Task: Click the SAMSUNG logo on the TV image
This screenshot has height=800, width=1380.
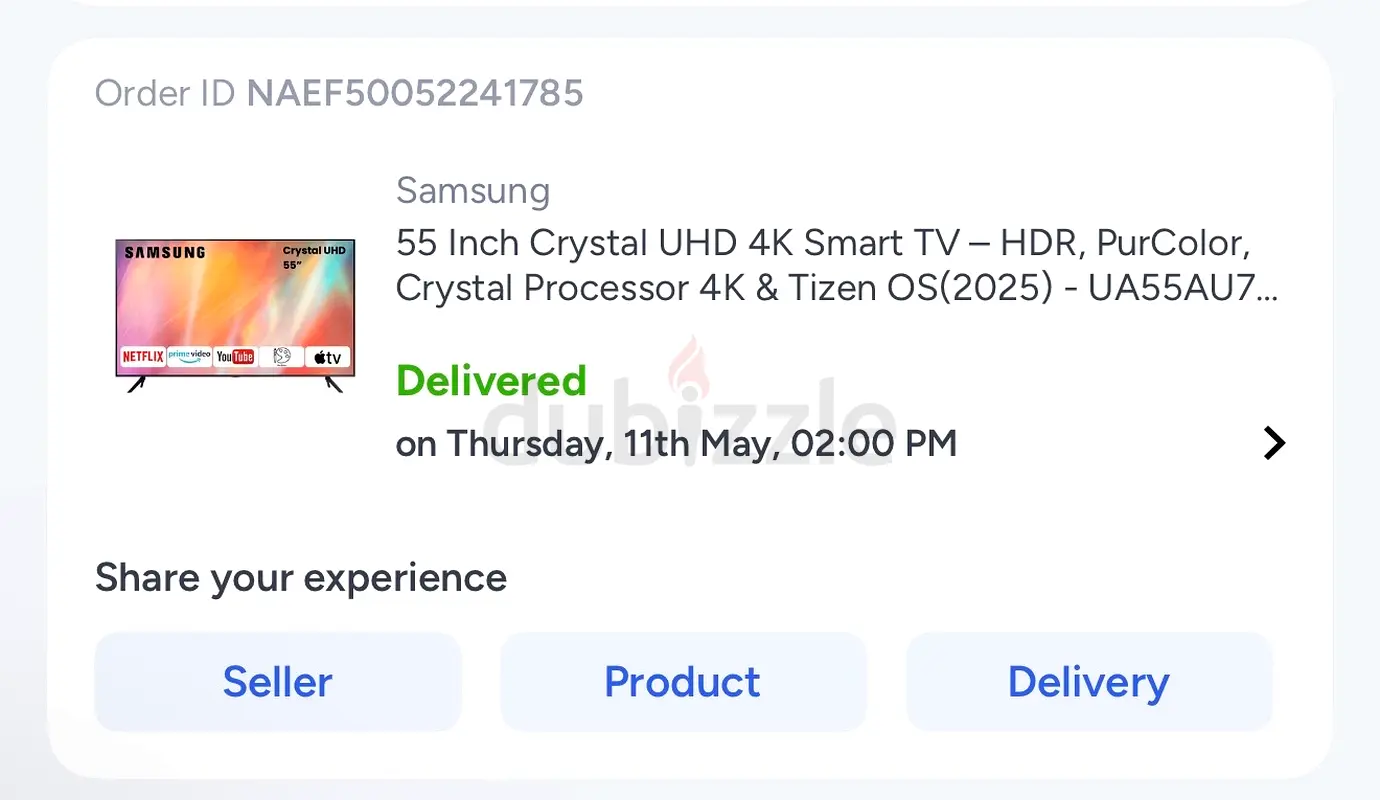Action: (165, 253)
